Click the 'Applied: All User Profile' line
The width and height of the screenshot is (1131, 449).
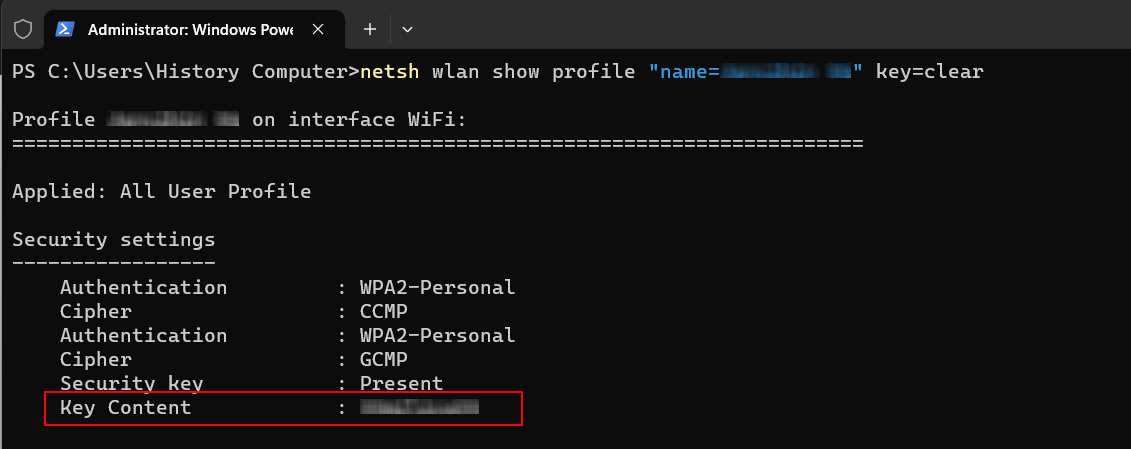coord(161,191)
